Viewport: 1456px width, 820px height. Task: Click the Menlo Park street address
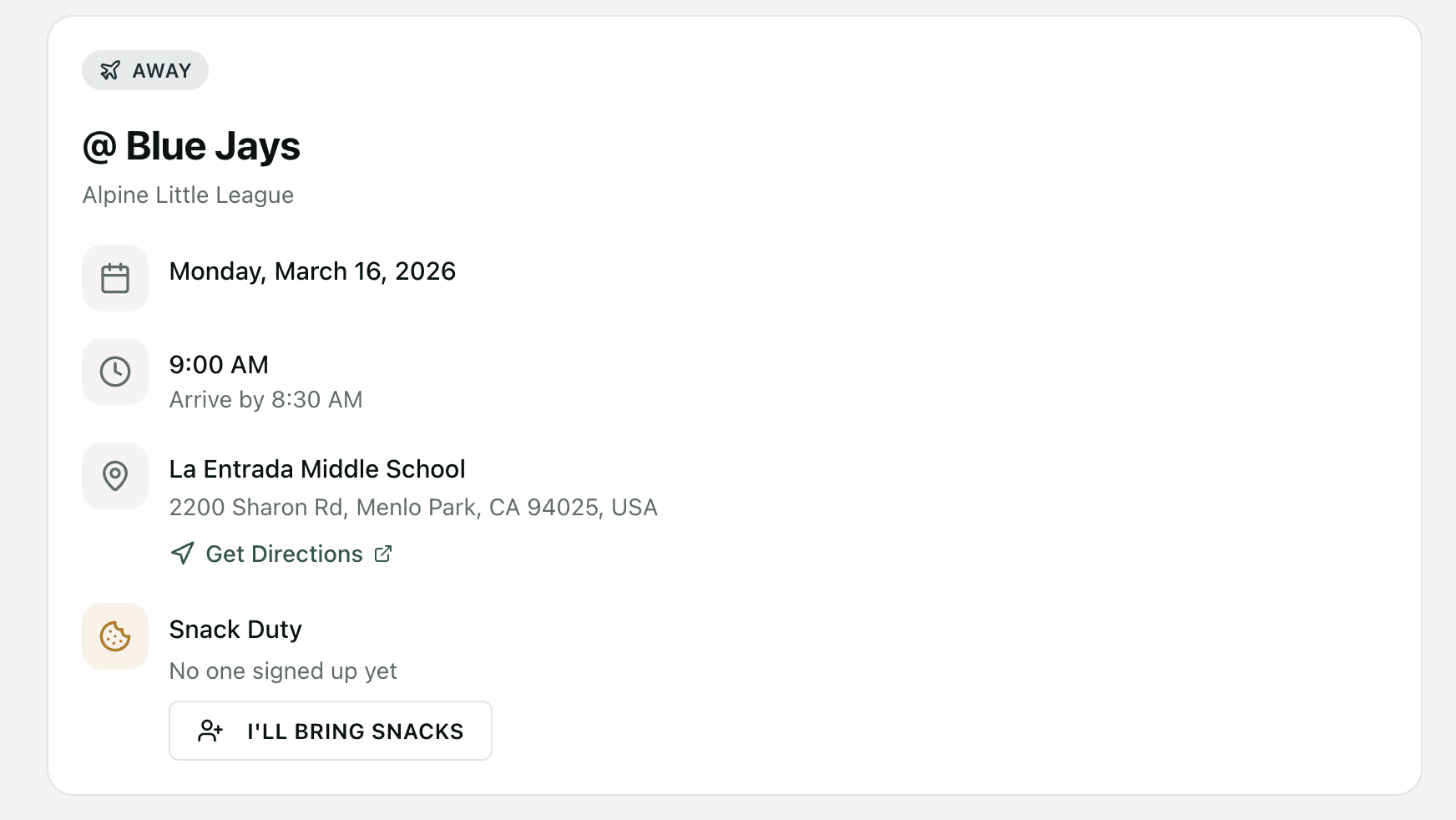click(412, 507)
